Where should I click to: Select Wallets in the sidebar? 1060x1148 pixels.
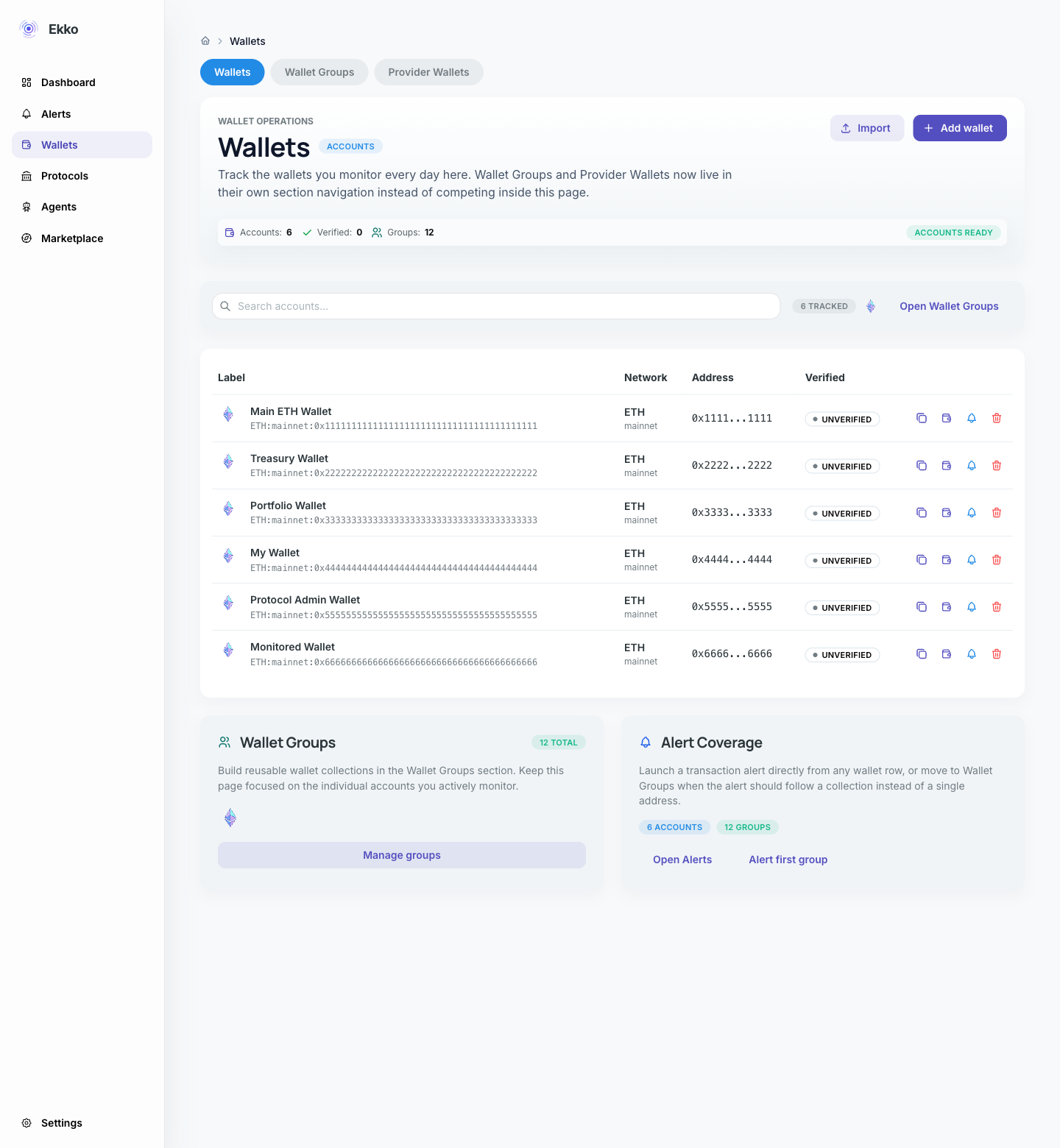82,145
